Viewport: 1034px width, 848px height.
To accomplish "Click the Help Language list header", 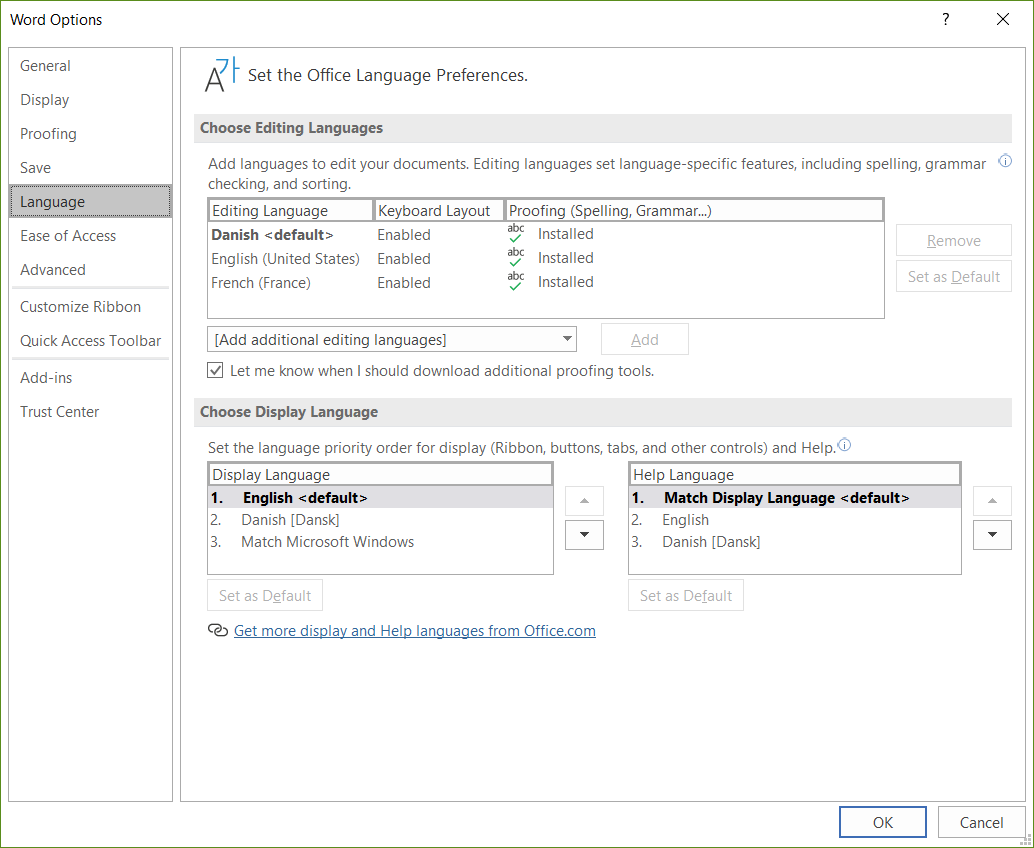I will point(795,475).
